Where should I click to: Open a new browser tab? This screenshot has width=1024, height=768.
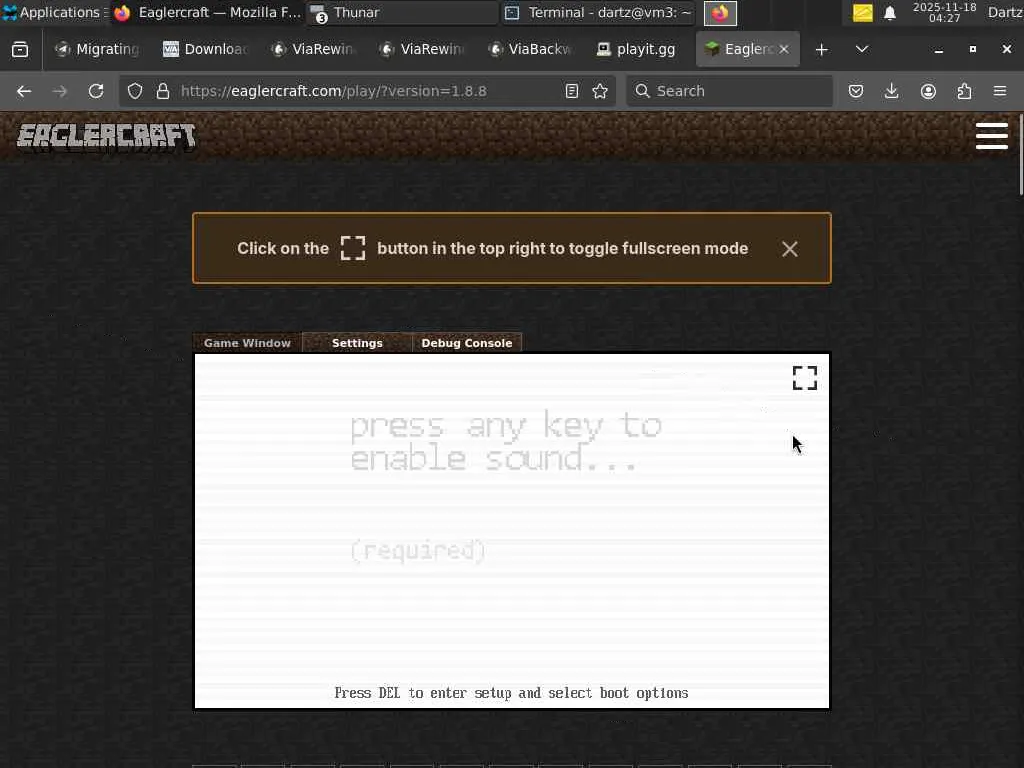[x=822, y=50]
